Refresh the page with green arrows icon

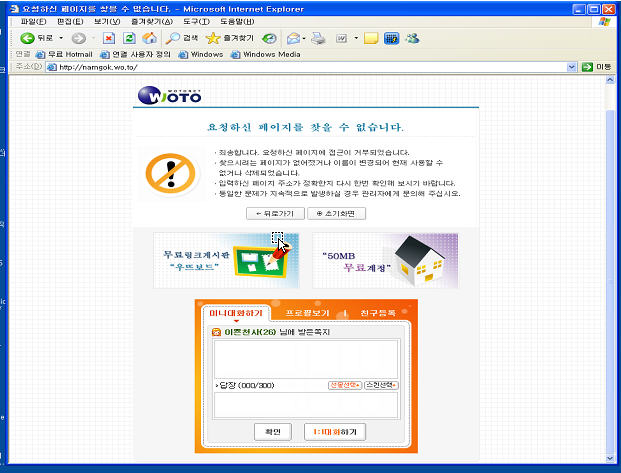(129, 38)
